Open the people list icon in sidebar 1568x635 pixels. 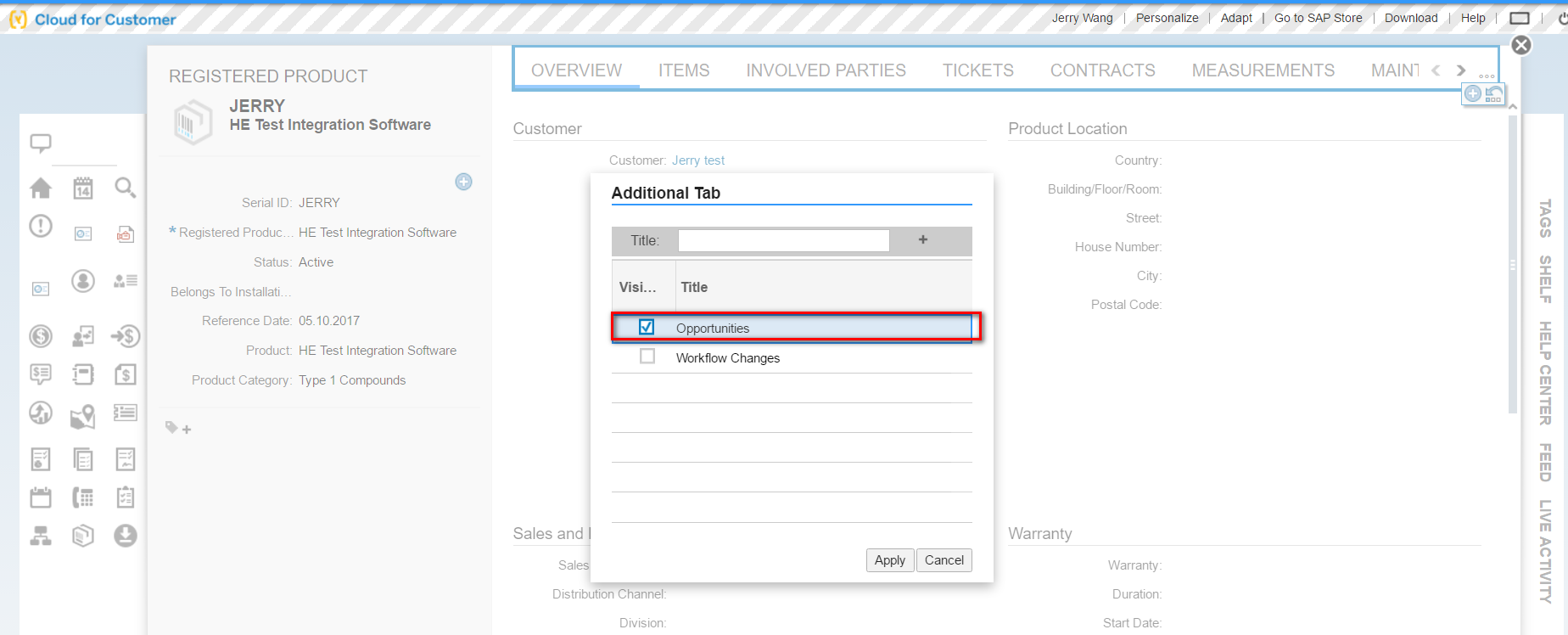click(x=126, y=281)
